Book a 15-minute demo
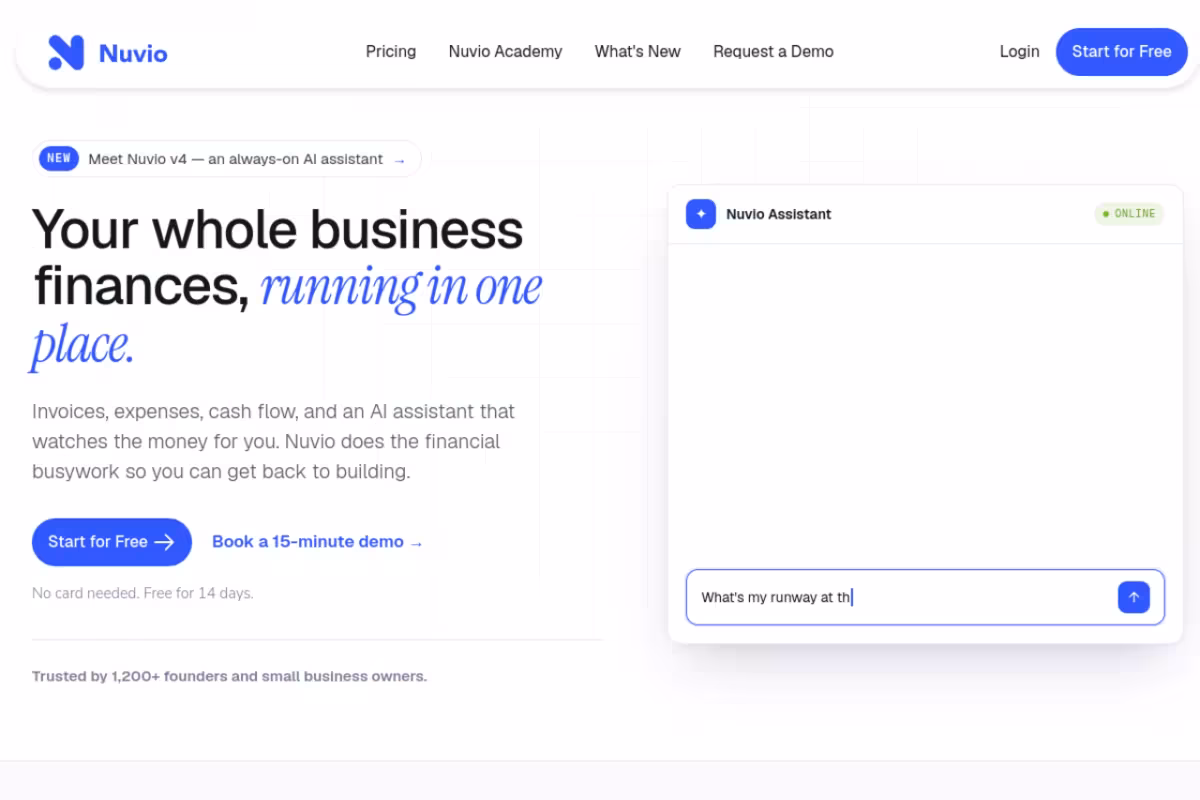This screenshot has width=1200, height=800. point(318,542)
